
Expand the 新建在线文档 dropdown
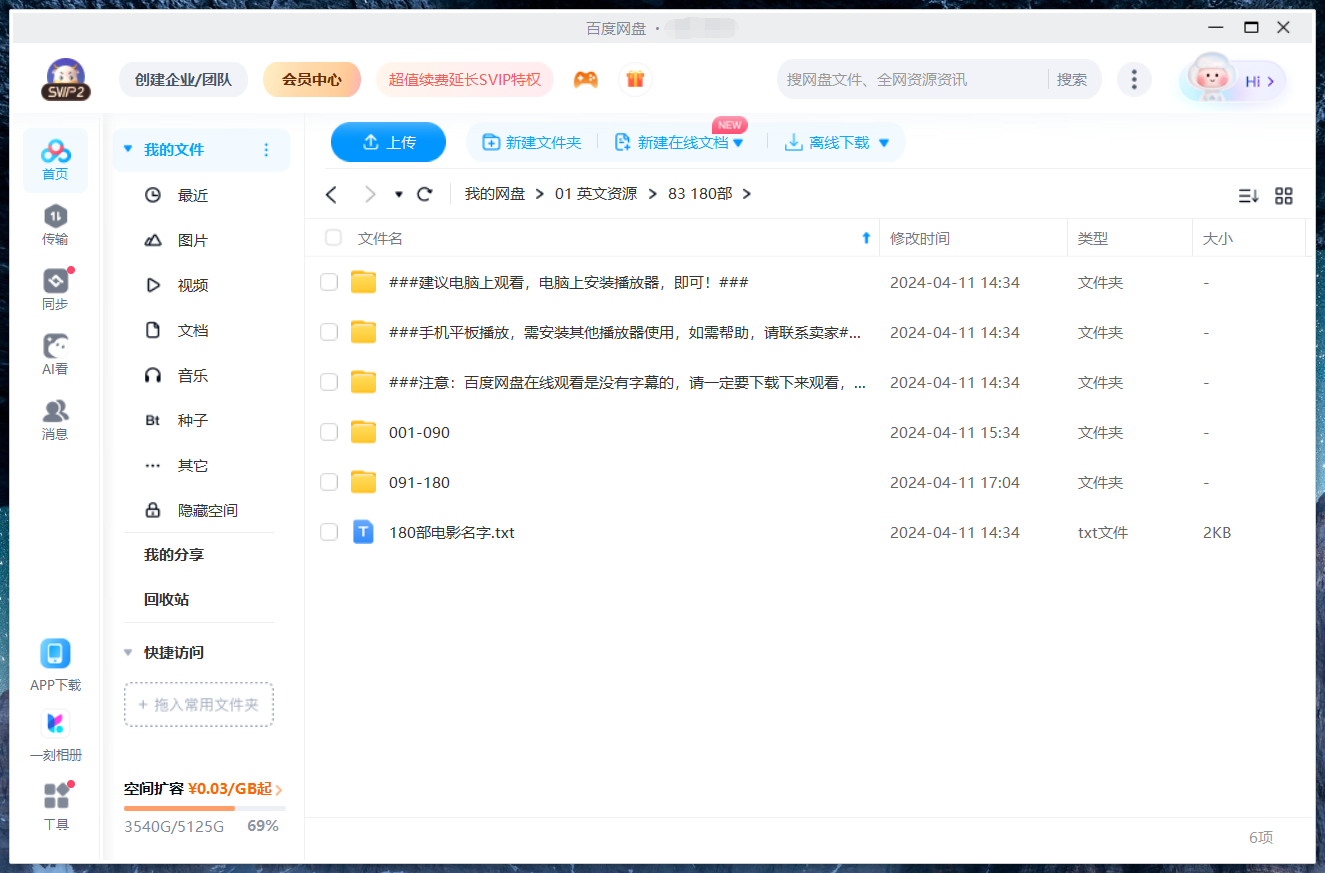pos(740,142)
